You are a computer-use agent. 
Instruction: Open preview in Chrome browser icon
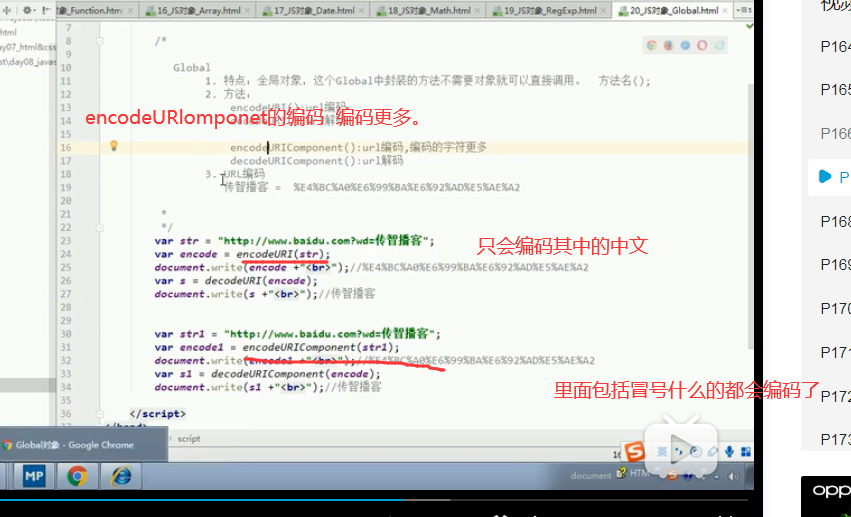tap(652, 46)
